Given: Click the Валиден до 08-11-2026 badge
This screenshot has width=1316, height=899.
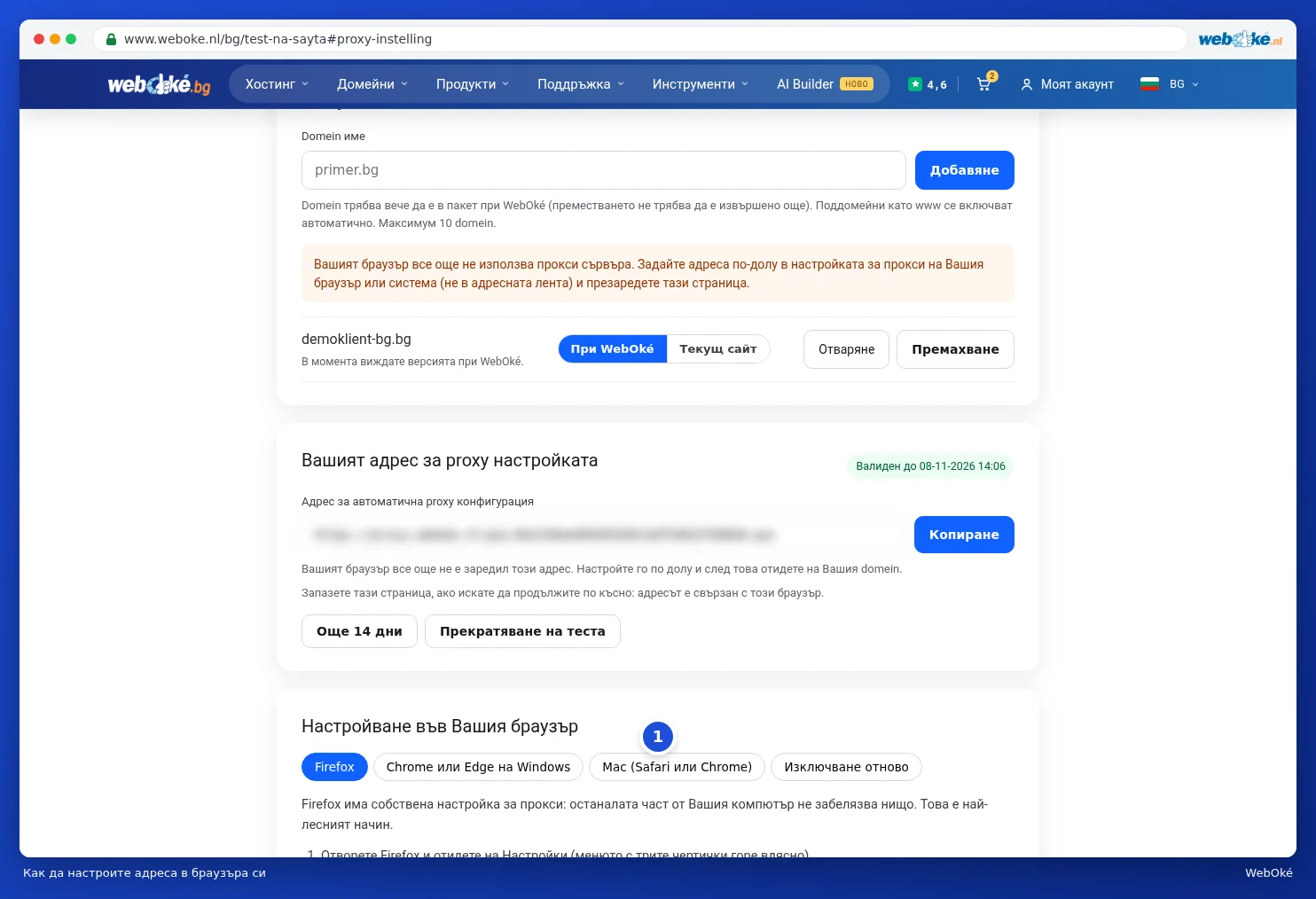Looking at the screenshot, I should point(930,466).
